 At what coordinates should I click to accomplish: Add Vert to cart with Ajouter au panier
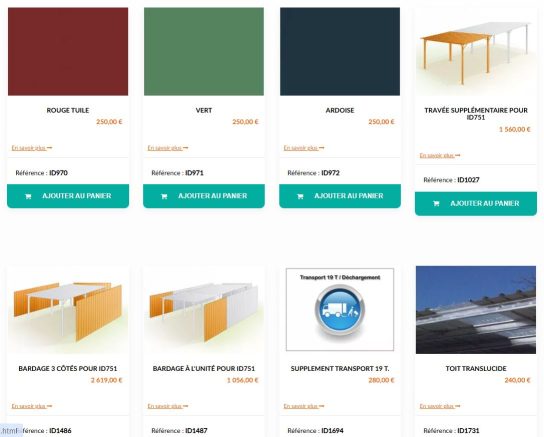point(204,196)
